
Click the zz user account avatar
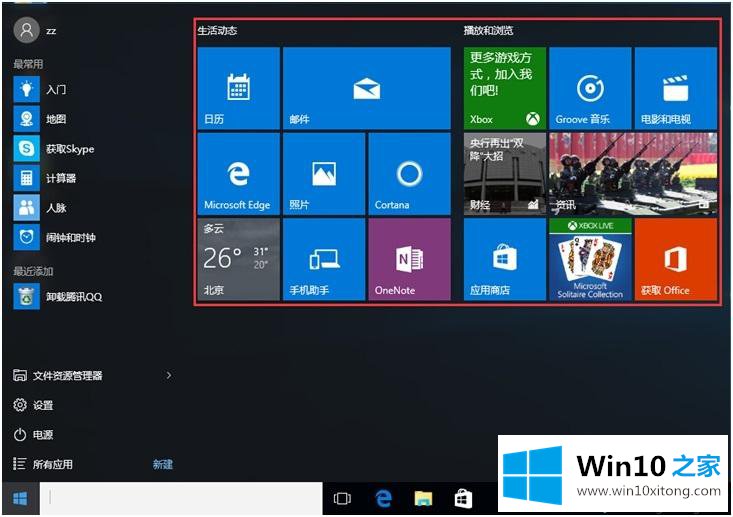[x=27, y=30]
